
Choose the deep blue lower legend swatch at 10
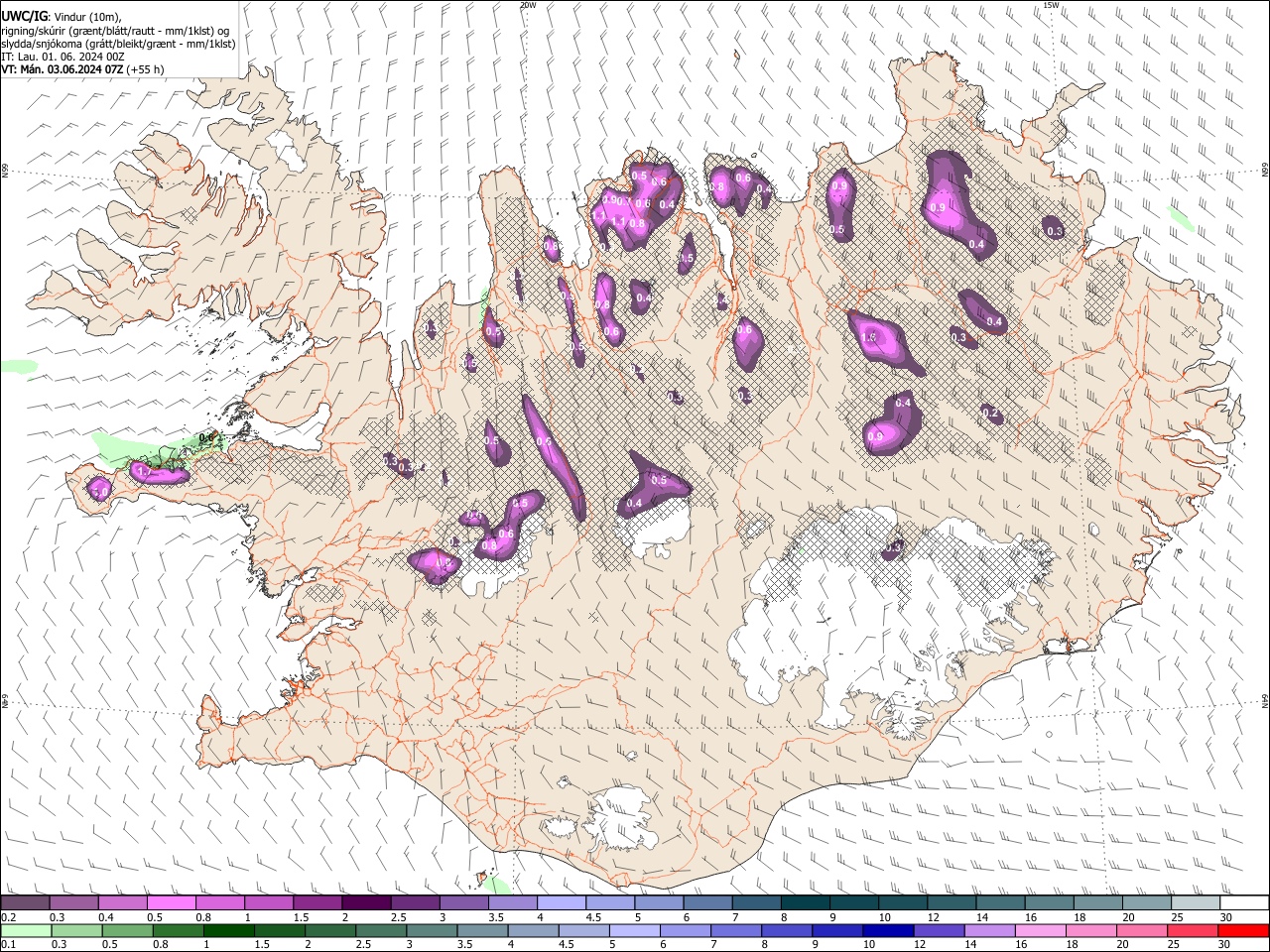pos(887,930)
